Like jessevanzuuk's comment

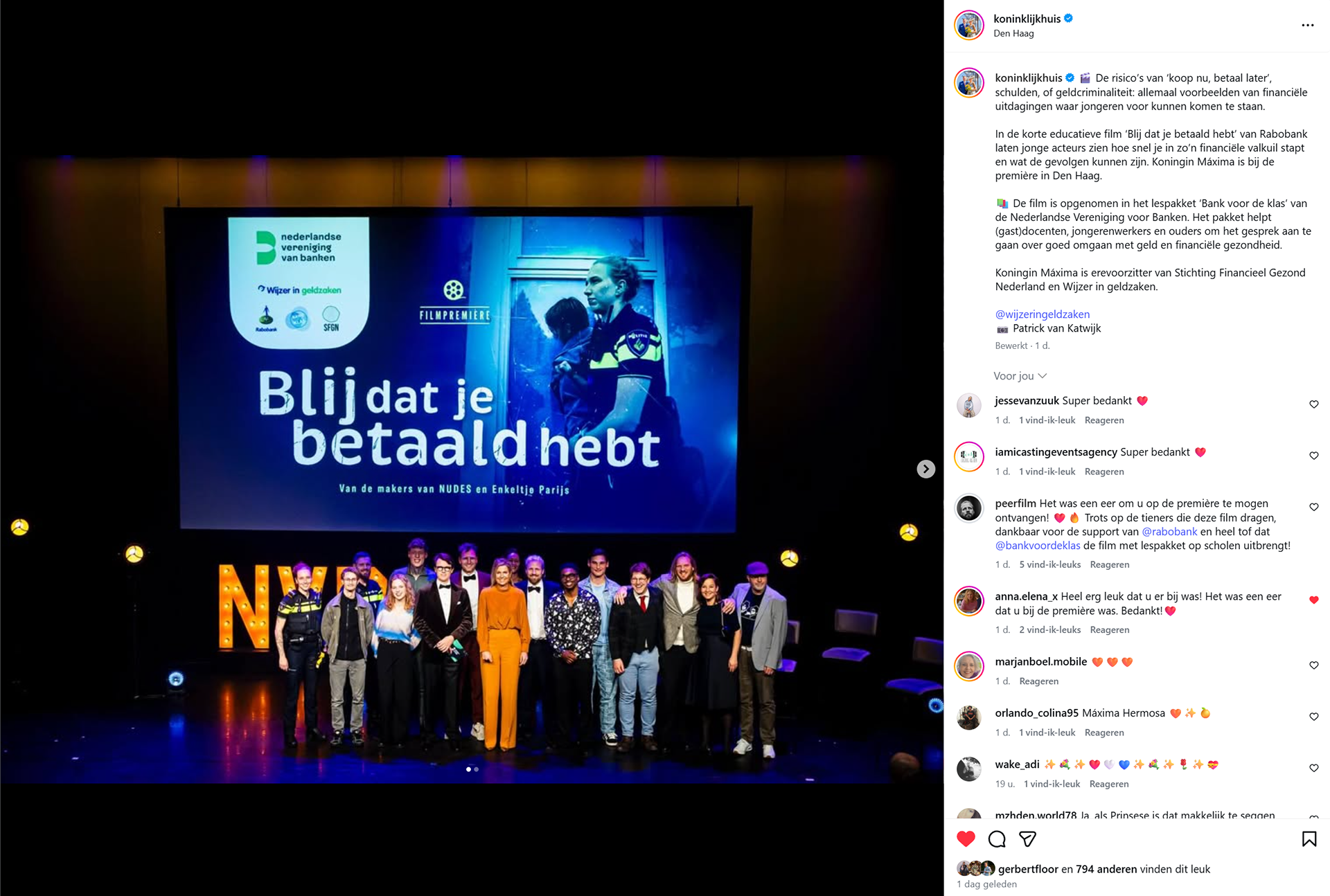tap(1313, 404)
